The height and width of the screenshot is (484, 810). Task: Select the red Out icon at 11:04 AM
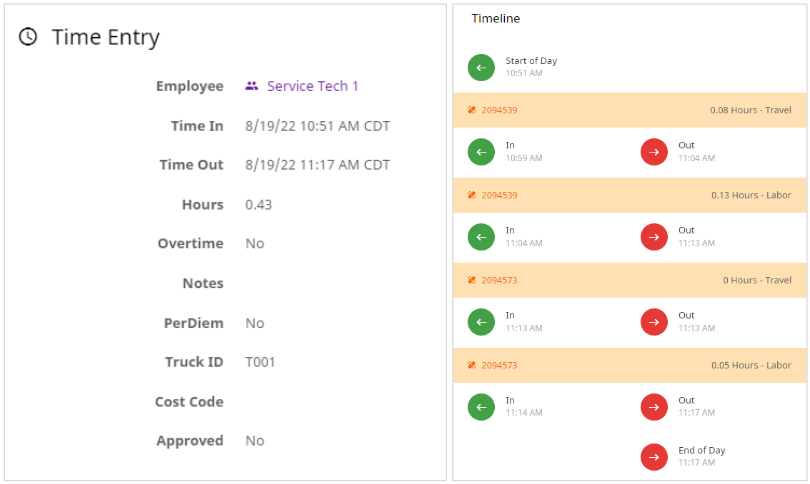point(654,152)
